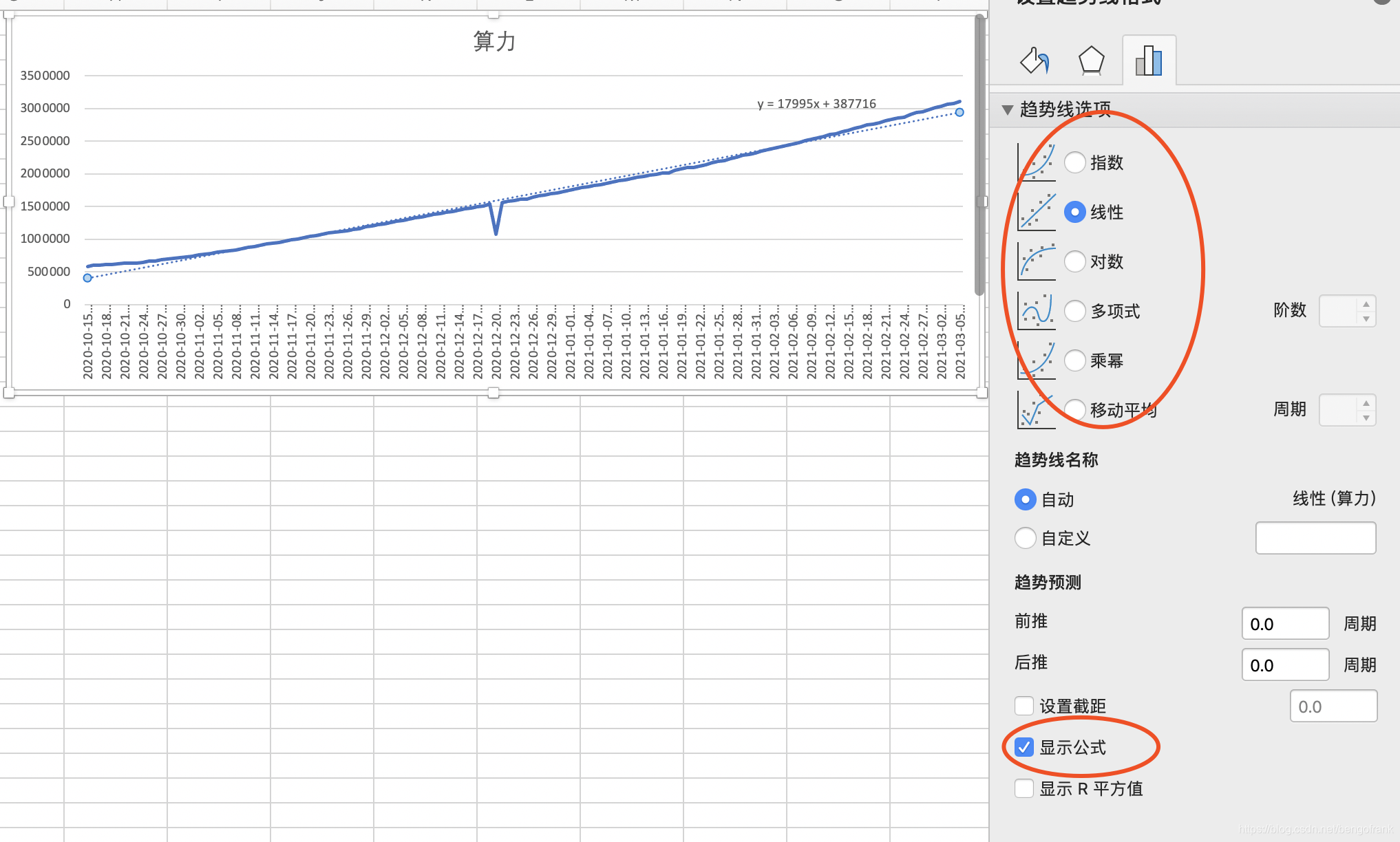Select the 指数 radio button
Image resolution: width=1400 pixels, height=842 pixels.
pos(1075,162)
